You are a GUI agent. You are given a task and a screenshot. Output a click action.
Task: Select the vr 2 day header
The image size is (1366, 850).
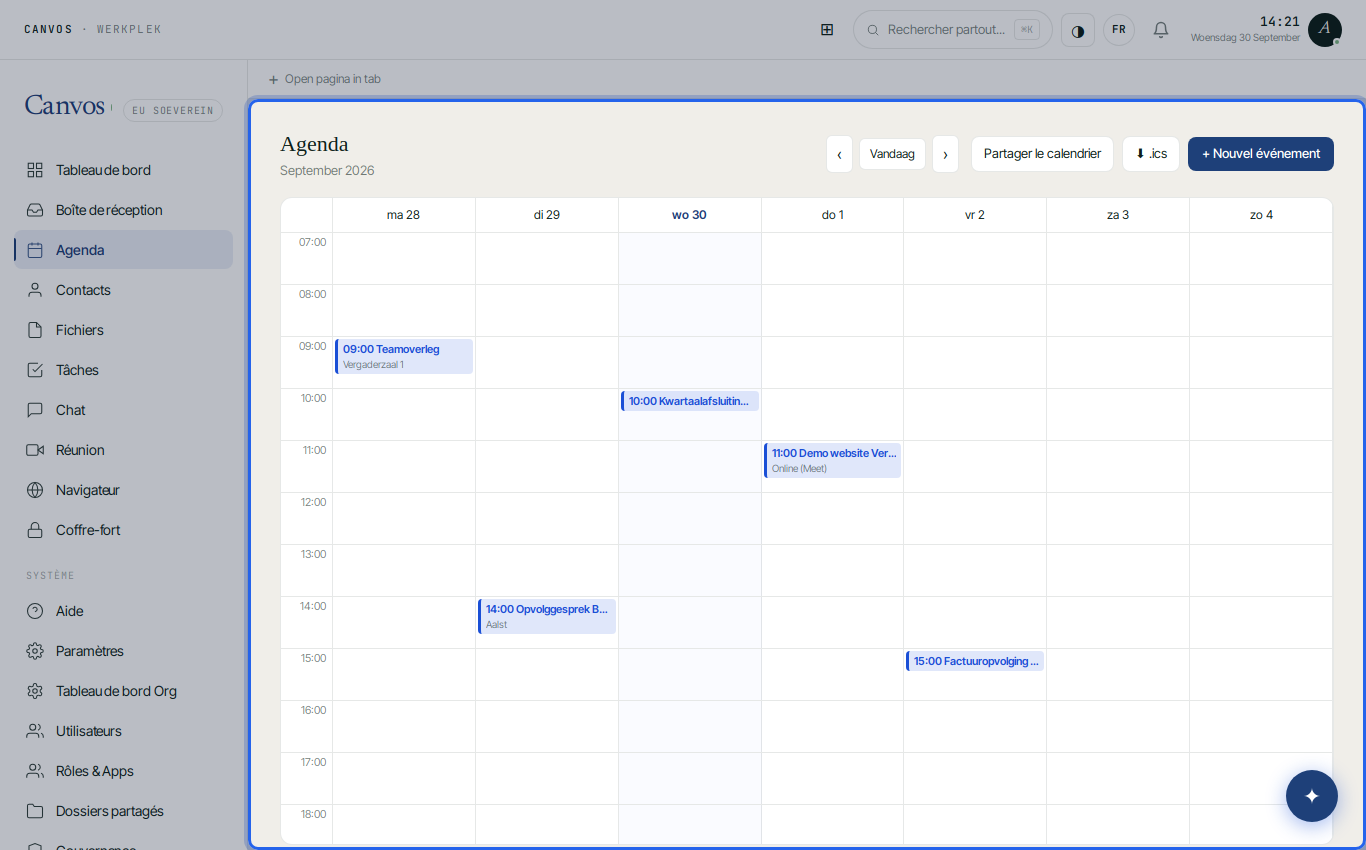click(x=975, y=215)
